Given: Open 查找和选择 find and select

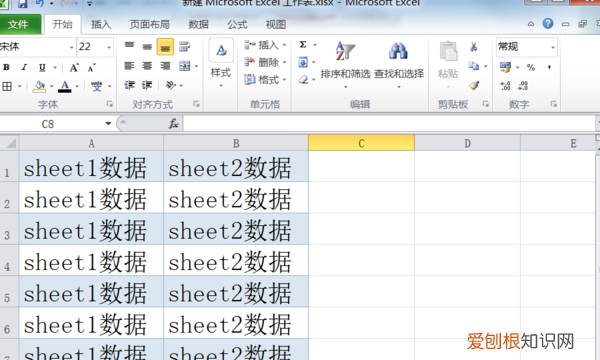Looking at the screenshot, I should 399,64.
